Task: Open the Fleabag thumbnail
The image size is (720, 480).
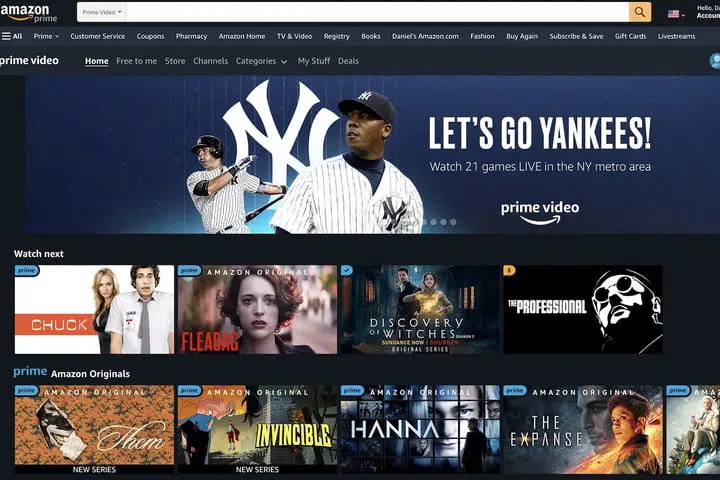Action: pos(257,310)
